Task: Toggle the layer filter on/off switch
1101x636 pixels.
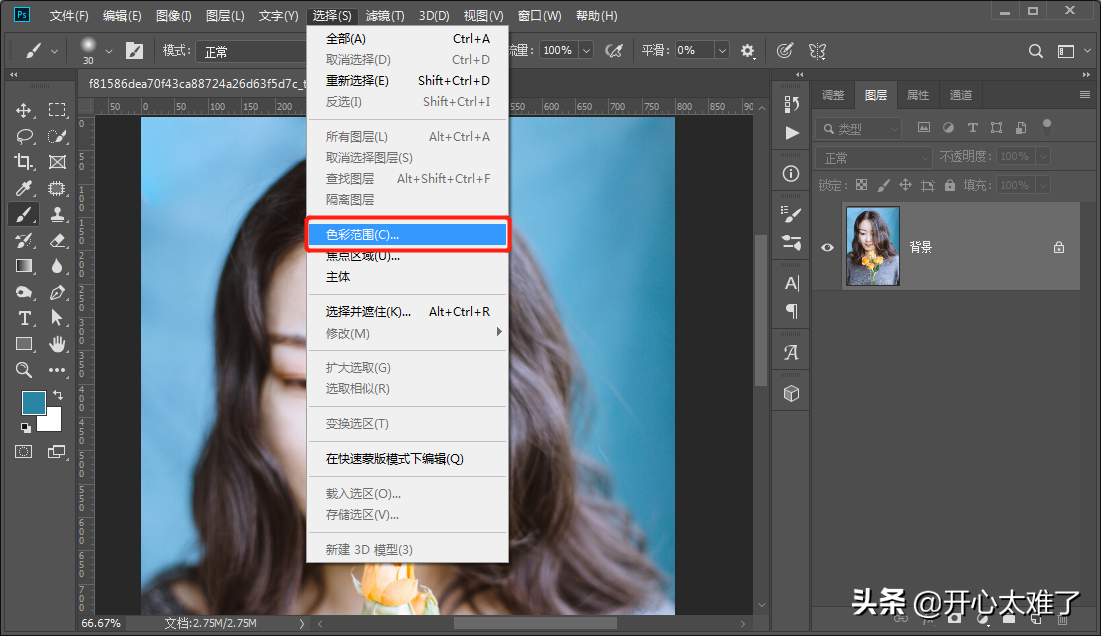Action: tap(1047, 127)
